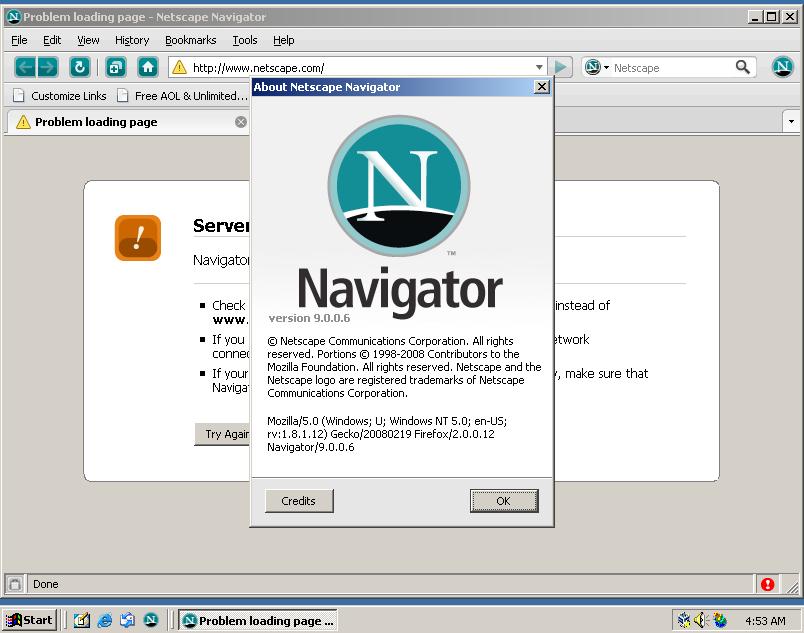This screenshot has height=633, width=804.
Task: Click the new tab icon beside Refresh
Action: coord(116,67)
